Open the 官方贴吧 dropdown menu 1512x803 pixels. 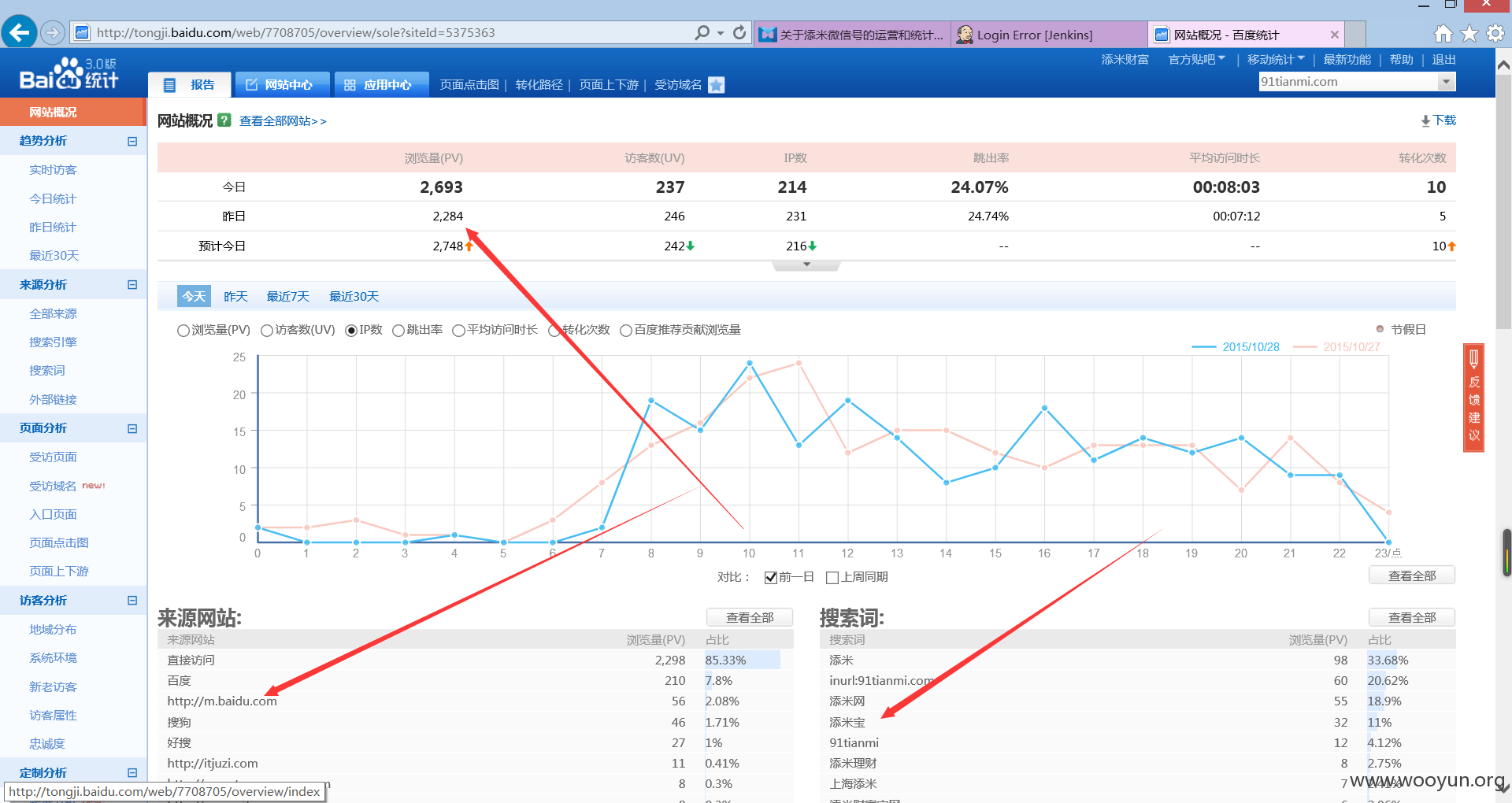[x=1197, y=60]
